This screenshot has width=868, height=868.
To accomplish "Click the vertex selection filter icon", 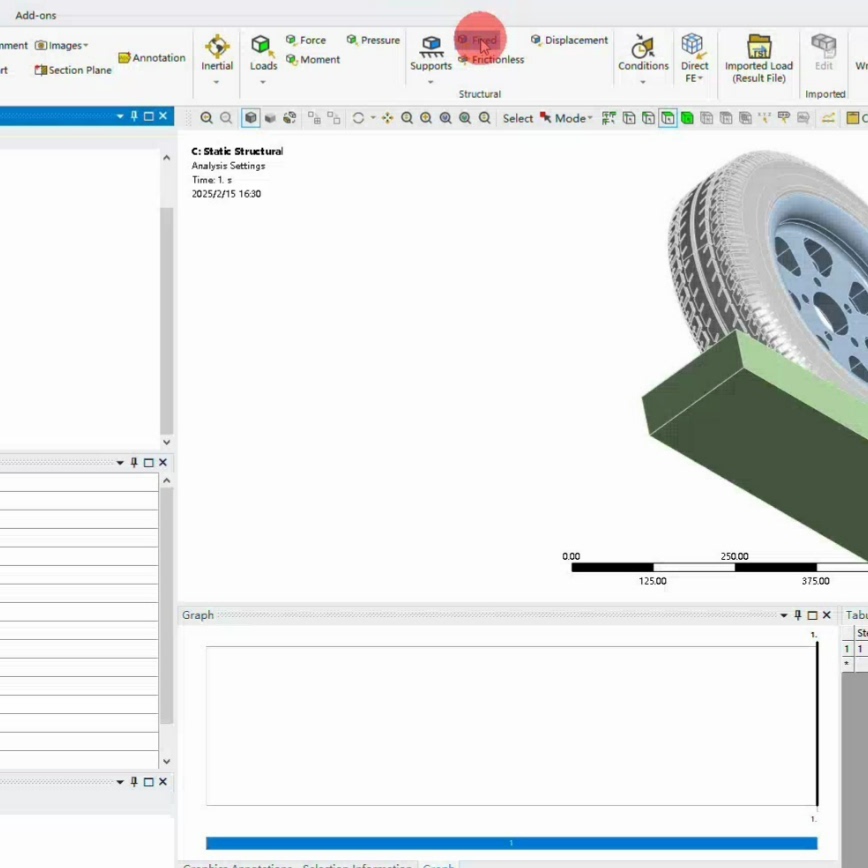I will [x=629, y=118].
